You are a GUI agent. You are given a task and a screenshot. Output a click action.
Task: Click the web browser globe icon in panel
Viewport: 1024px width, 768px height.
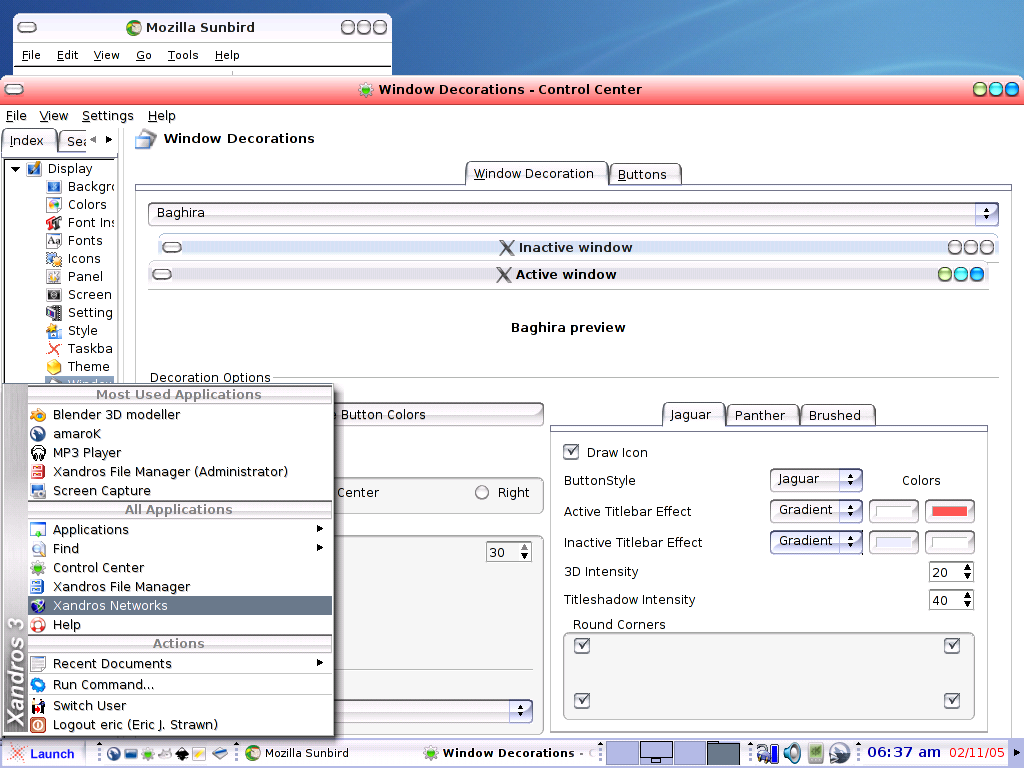click(x=114, y=754)
